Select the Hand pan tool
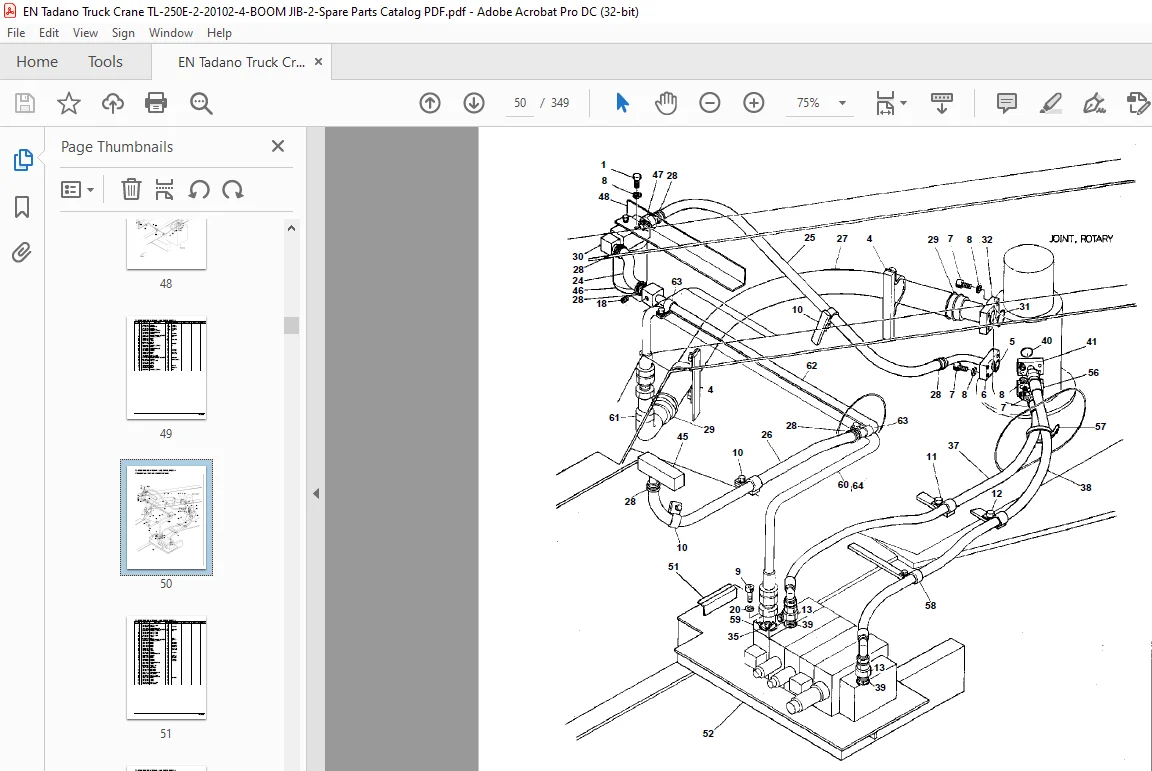1152x771 pixels. click(x=666, y=103)
